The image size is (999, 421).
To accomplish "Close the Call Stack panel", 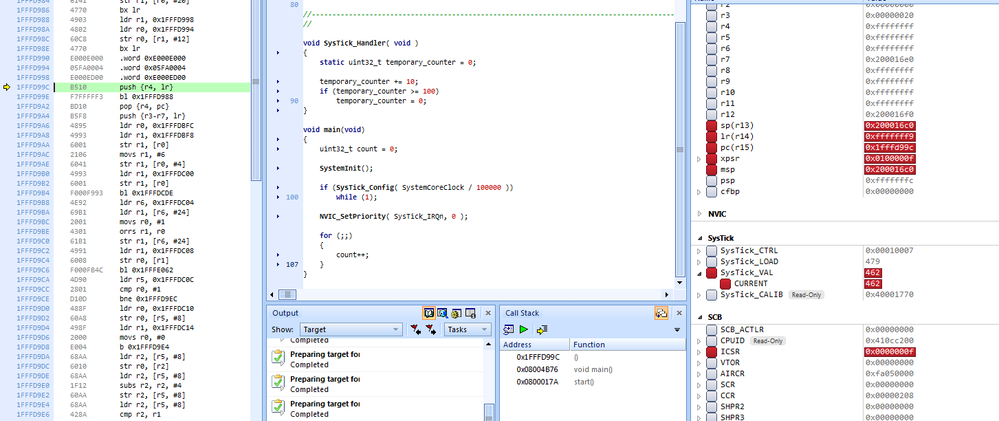I will [679, 313].
